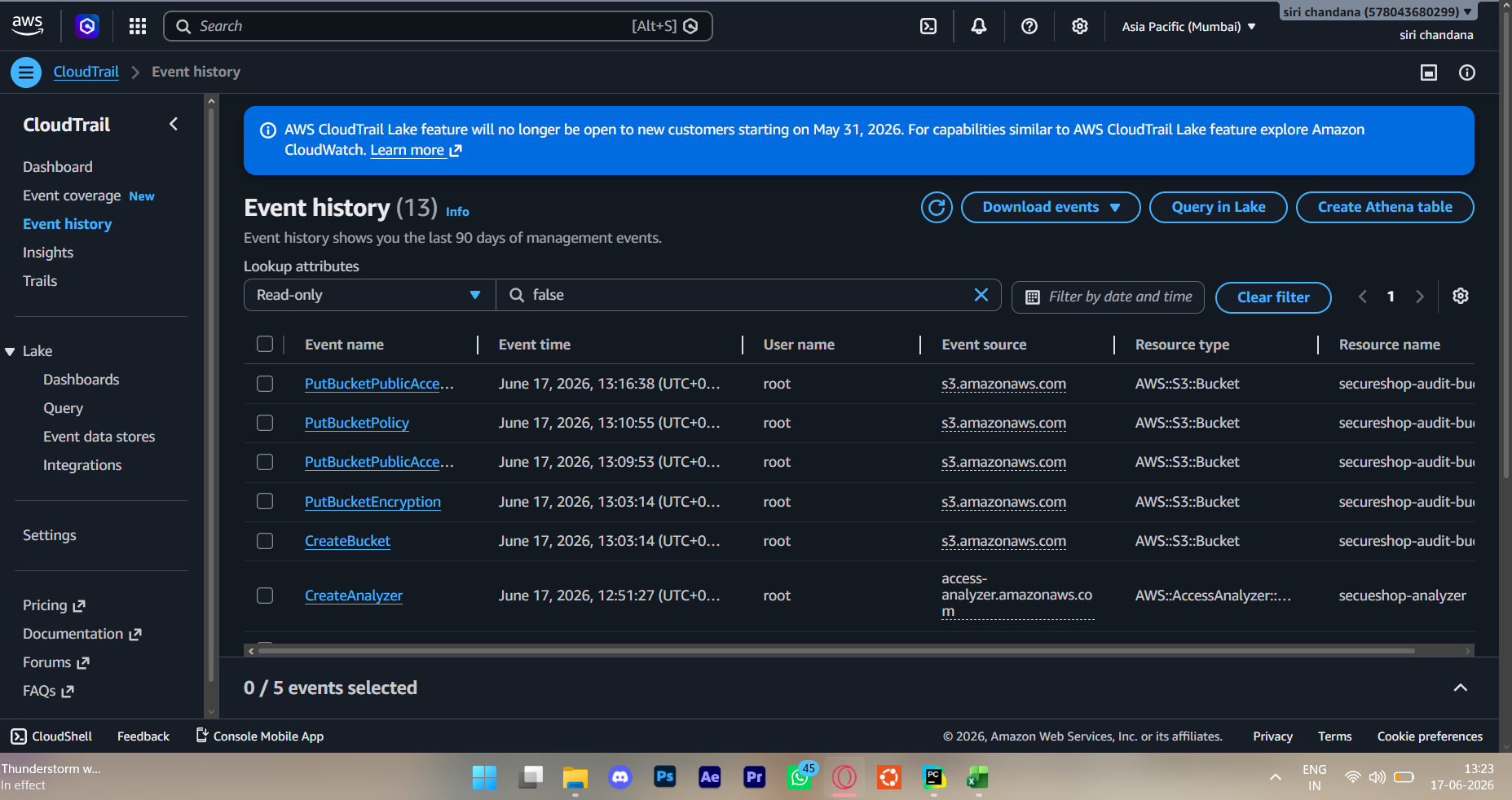Click the AWS console search field

pos(438,26)
